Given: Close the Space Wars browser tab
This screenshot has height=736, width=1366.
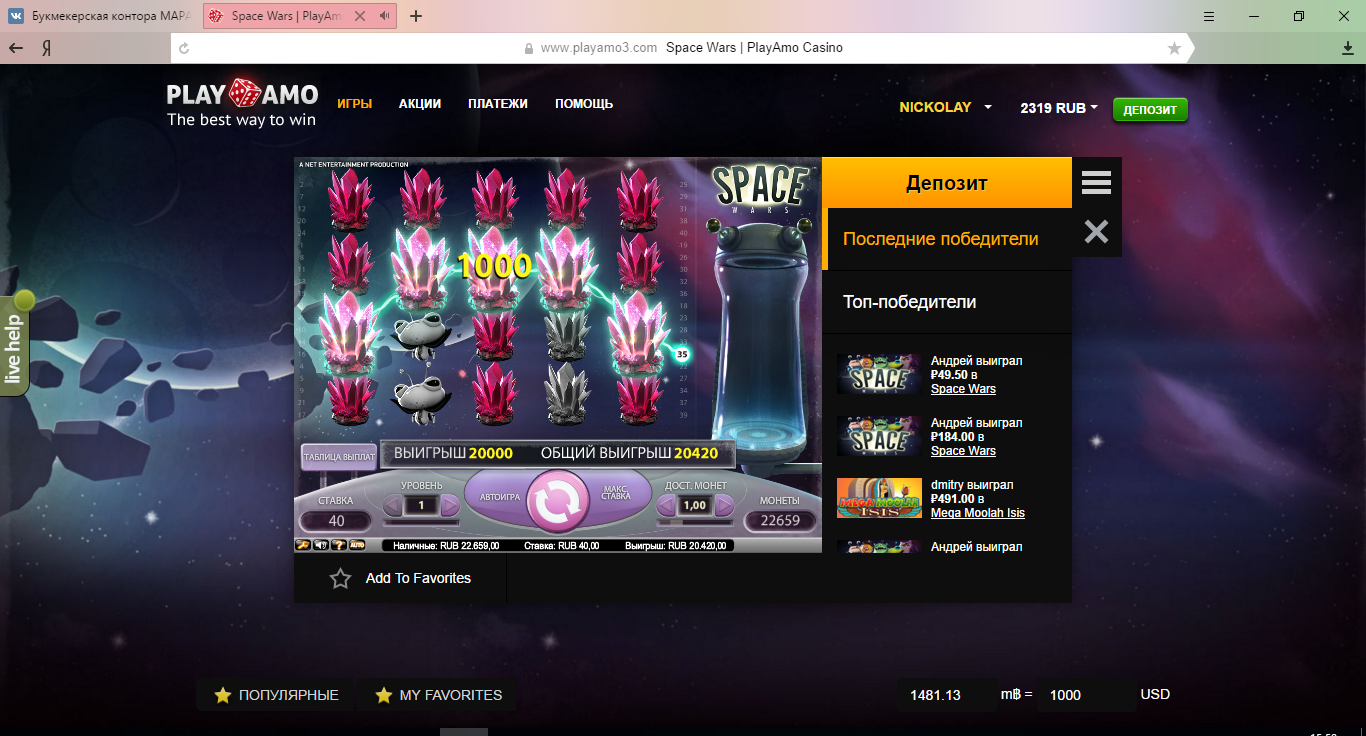Looking at the screenshot, I should point(360,16).
